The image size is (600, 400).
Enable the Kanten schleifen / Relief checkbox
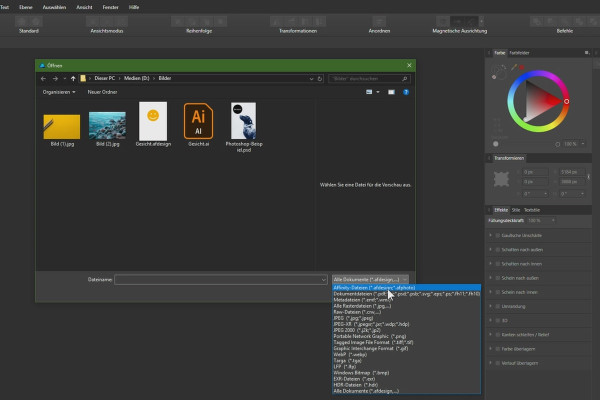pos(498,335)
